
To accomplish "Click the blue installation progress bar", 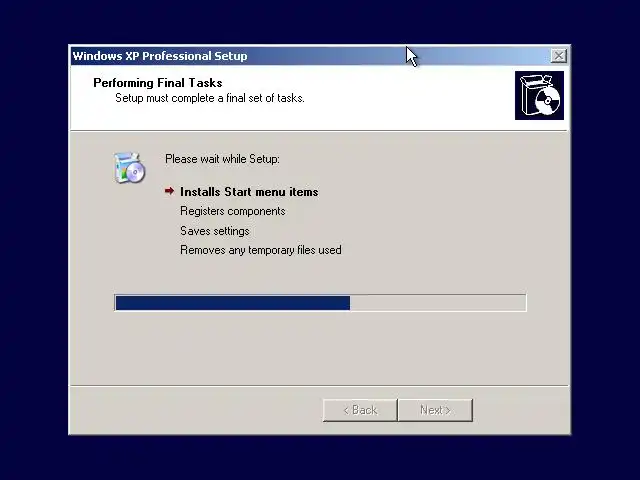I will [320, 303].
